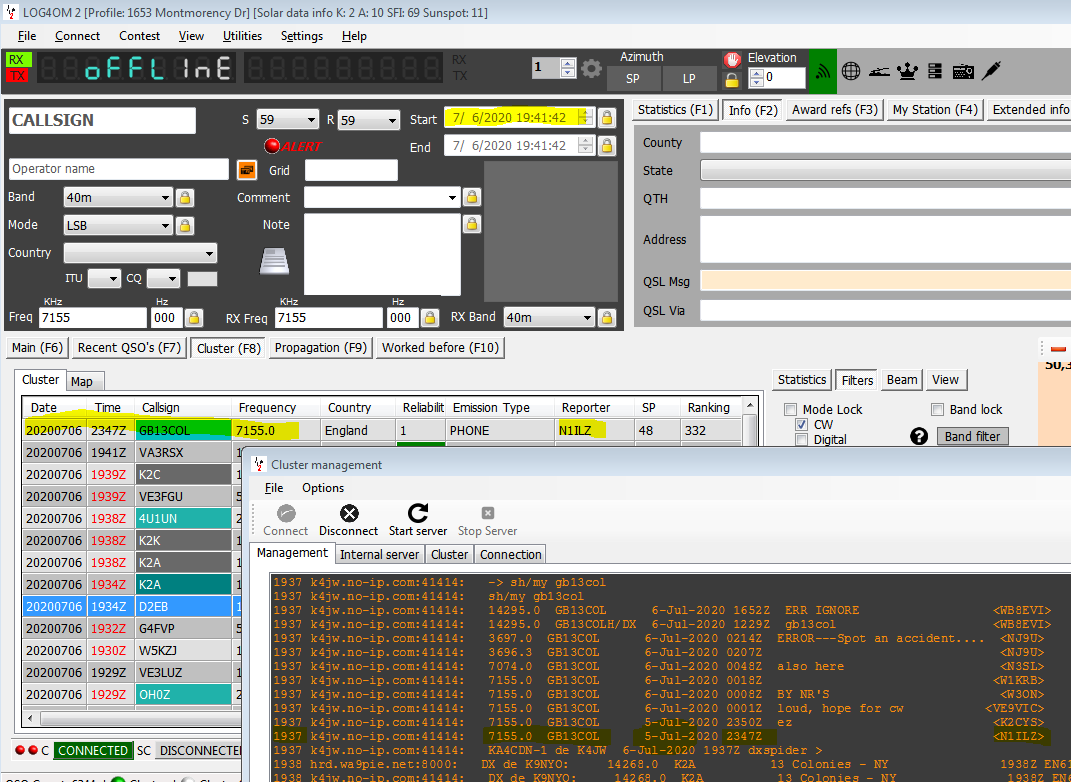The image size is (1071, 782).
Task: Open the Comment dropdown
Action: pos(452,198)
